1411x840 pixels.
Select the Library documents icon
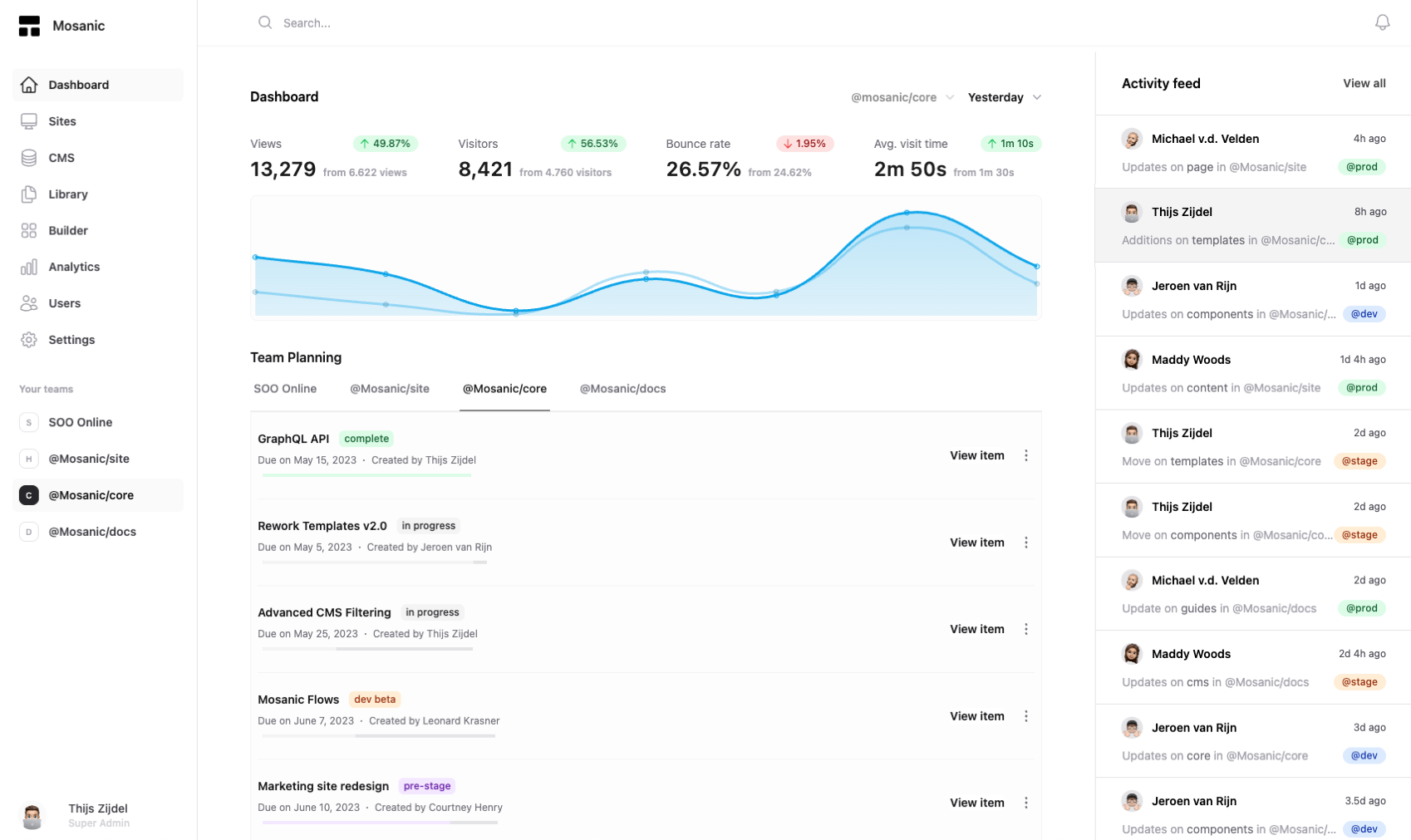29,194
